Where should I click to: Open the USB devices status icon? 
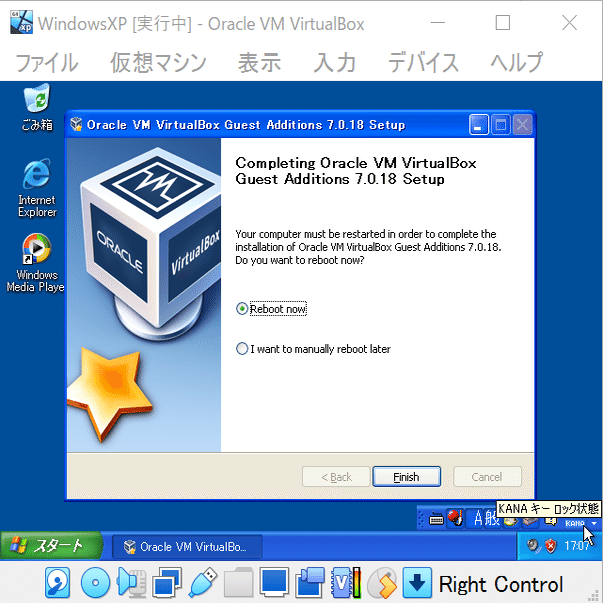pos(203,583)
